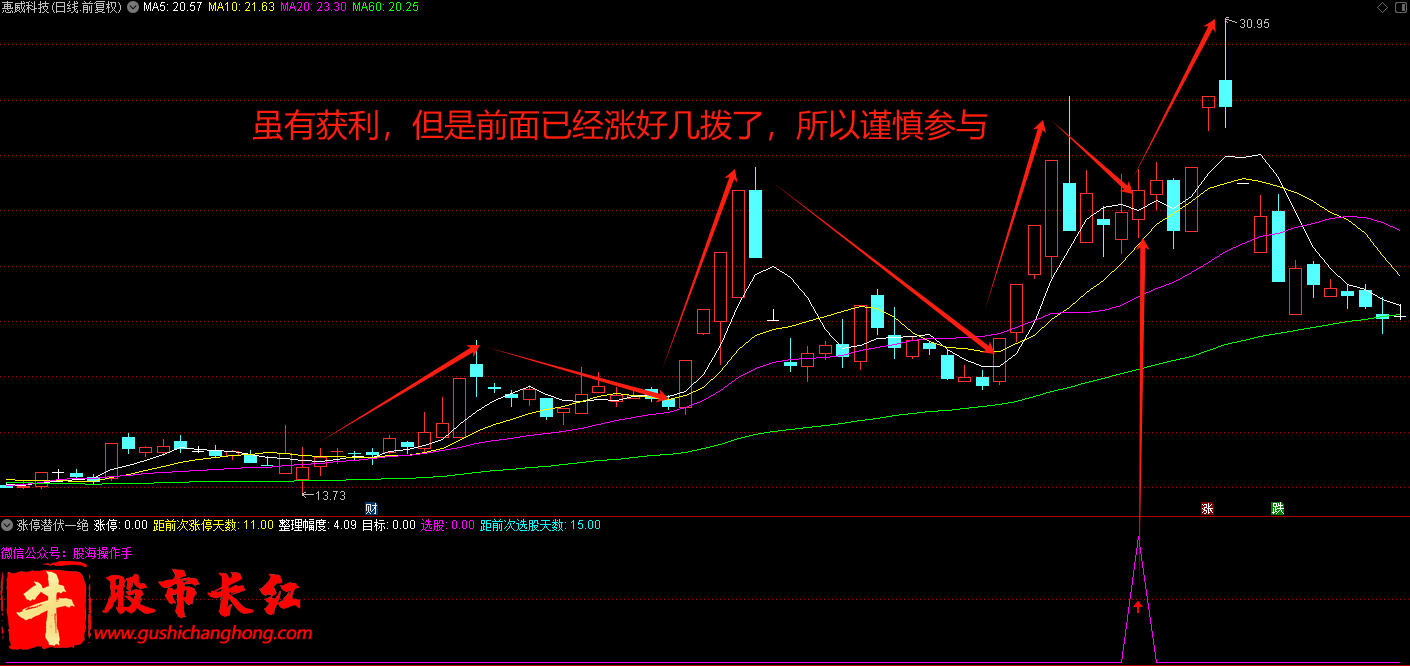Click the 目标: 0.00 value
This screenshot has height=666, width=1410.
[388, 525]
